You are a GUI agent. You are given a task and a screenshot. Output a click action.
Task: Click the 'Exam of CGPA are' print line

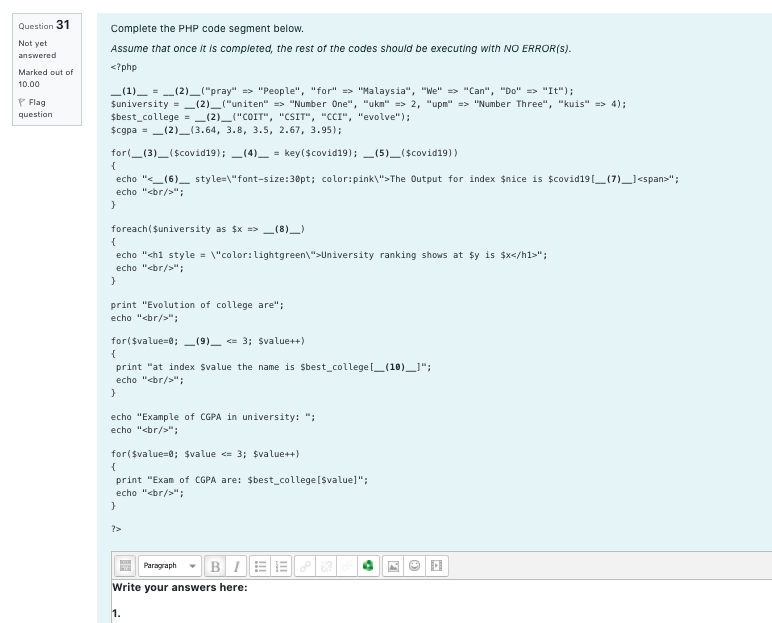click(242, 480)
